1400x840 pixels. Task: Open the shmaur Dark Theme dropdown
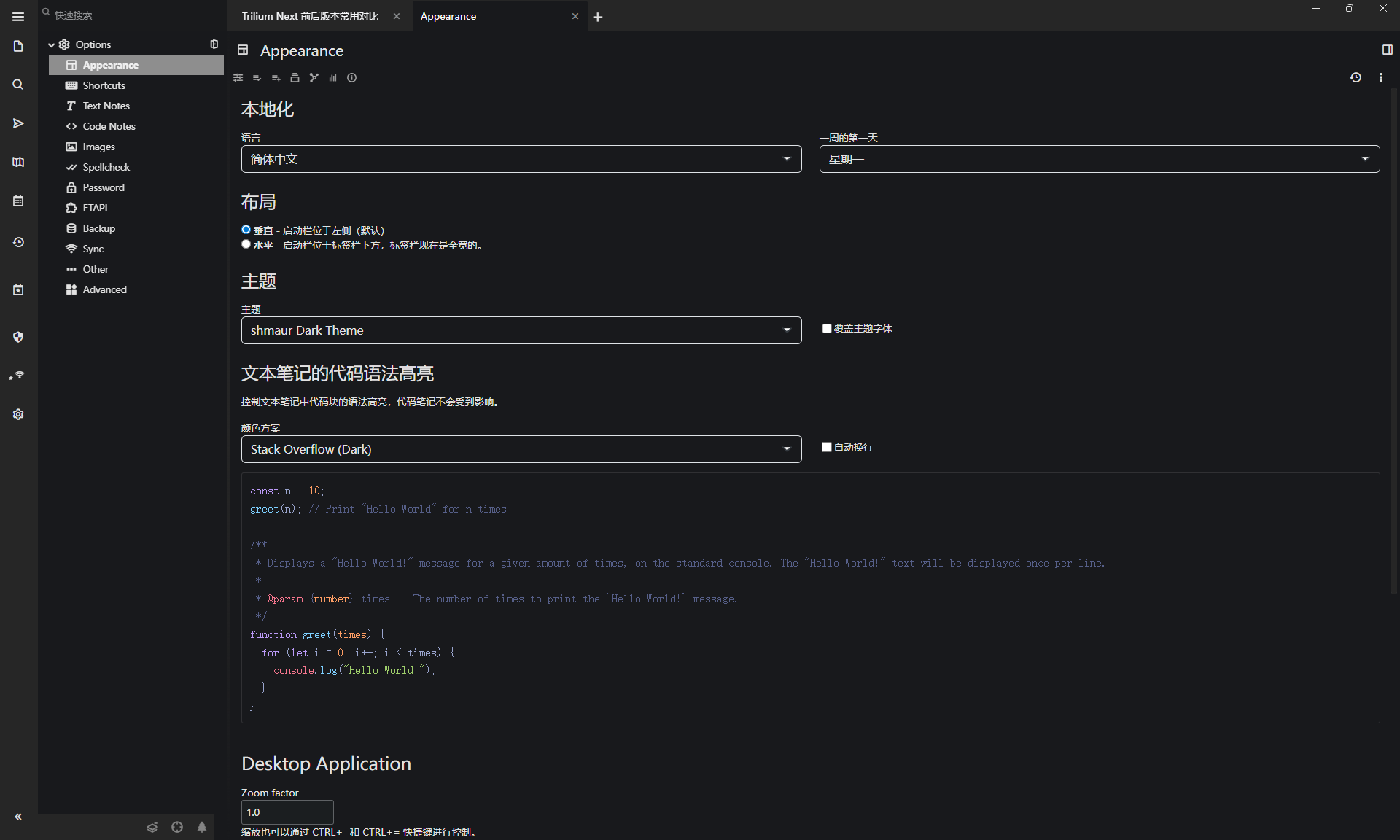[x=521, y=330]
